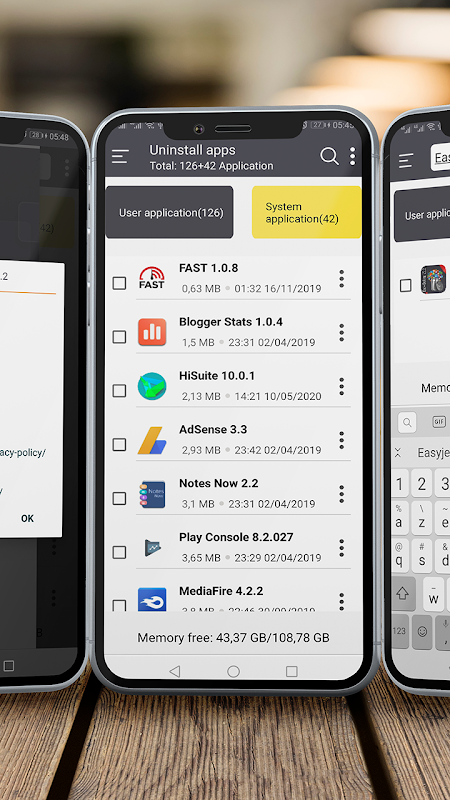The width and height of the screenshot is (450, 800).
Task: Tap the 123 symbols key
Action: pos(399,632)
